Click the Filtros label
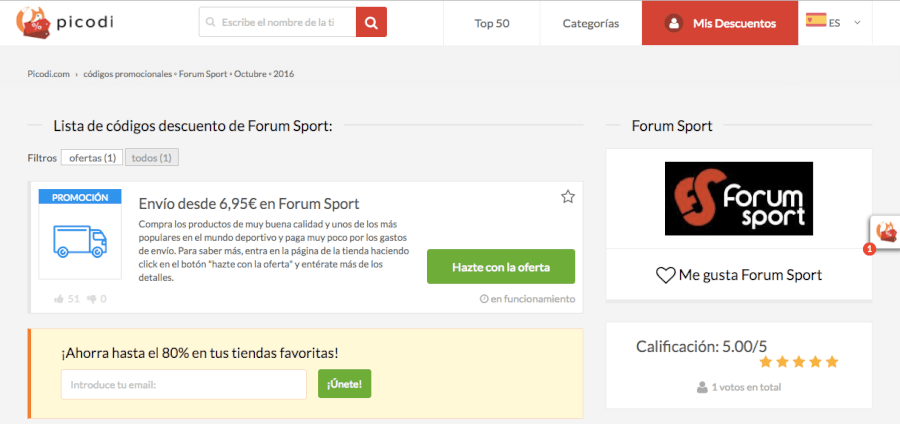The image size is (900, 424). [x=42, y=158]
